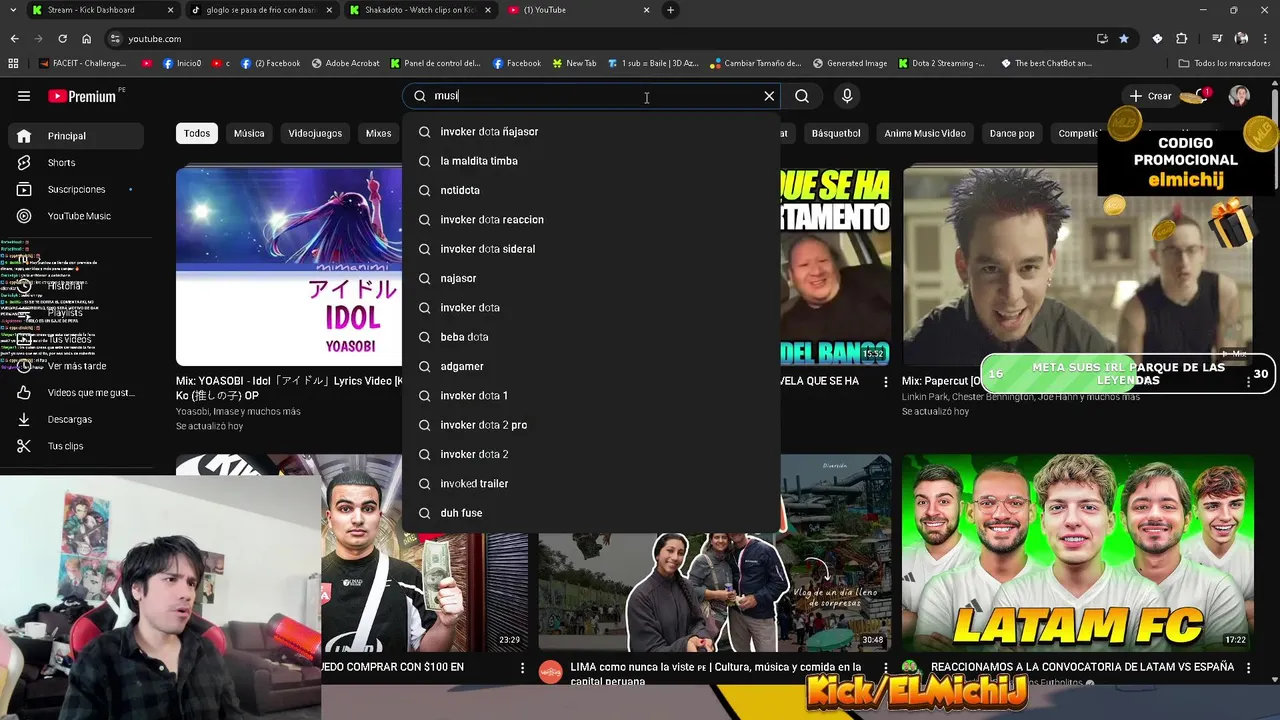Go back in the browser
The image size is (1280, 720).
click(14, 39)
